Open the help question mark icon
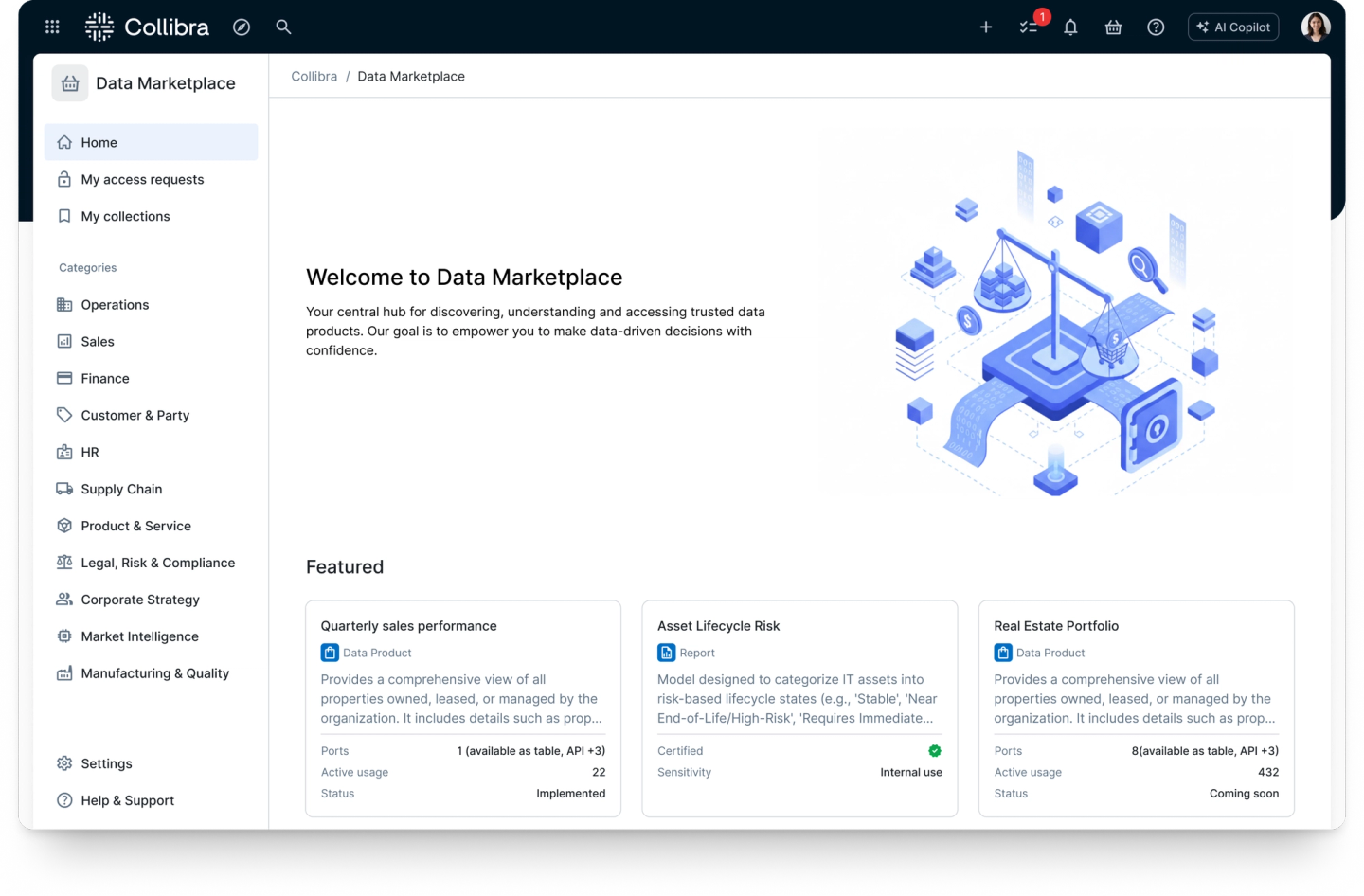This screenshot has height=896, width=1364. pyautogui.click(x=1156, y=27)
